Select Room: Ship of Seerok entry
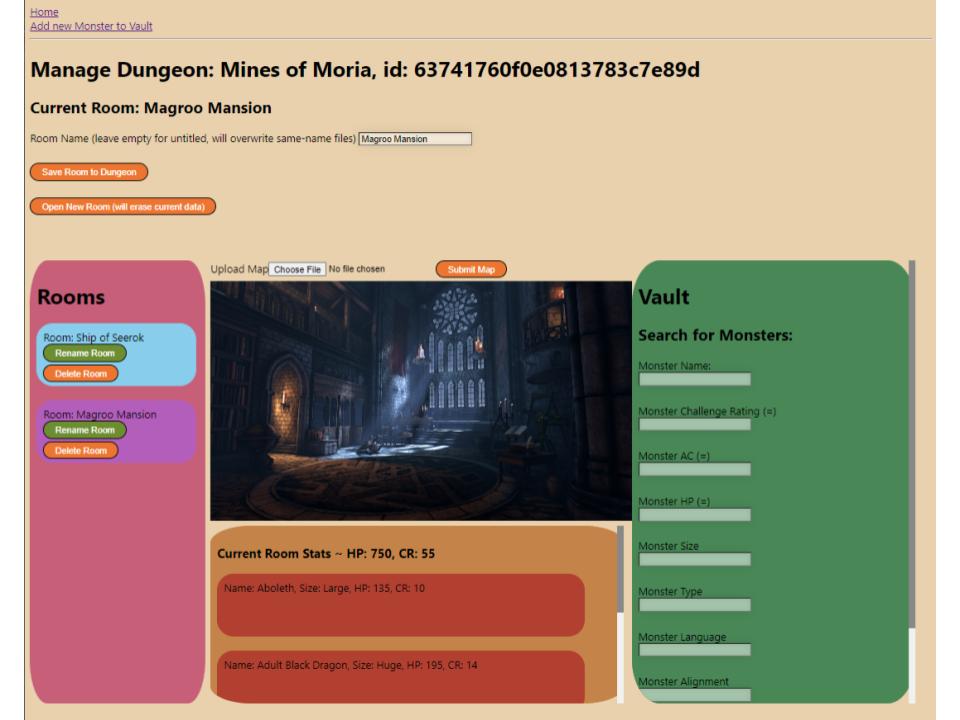The height and width of the screenshot is (720, 960). (116, 354)
